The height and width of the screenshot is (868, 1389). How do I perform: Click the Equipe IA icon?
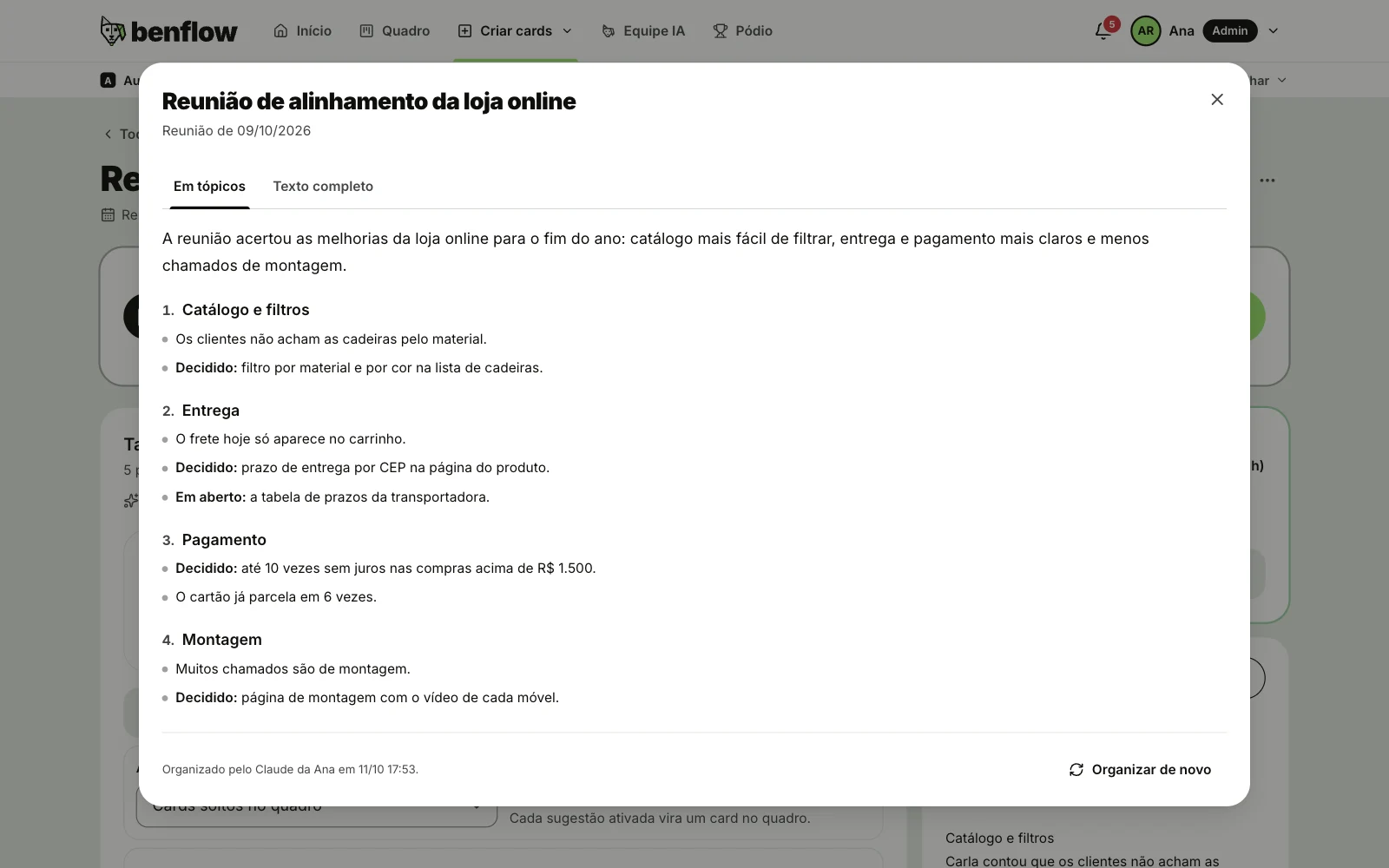(x=609, y=31)
